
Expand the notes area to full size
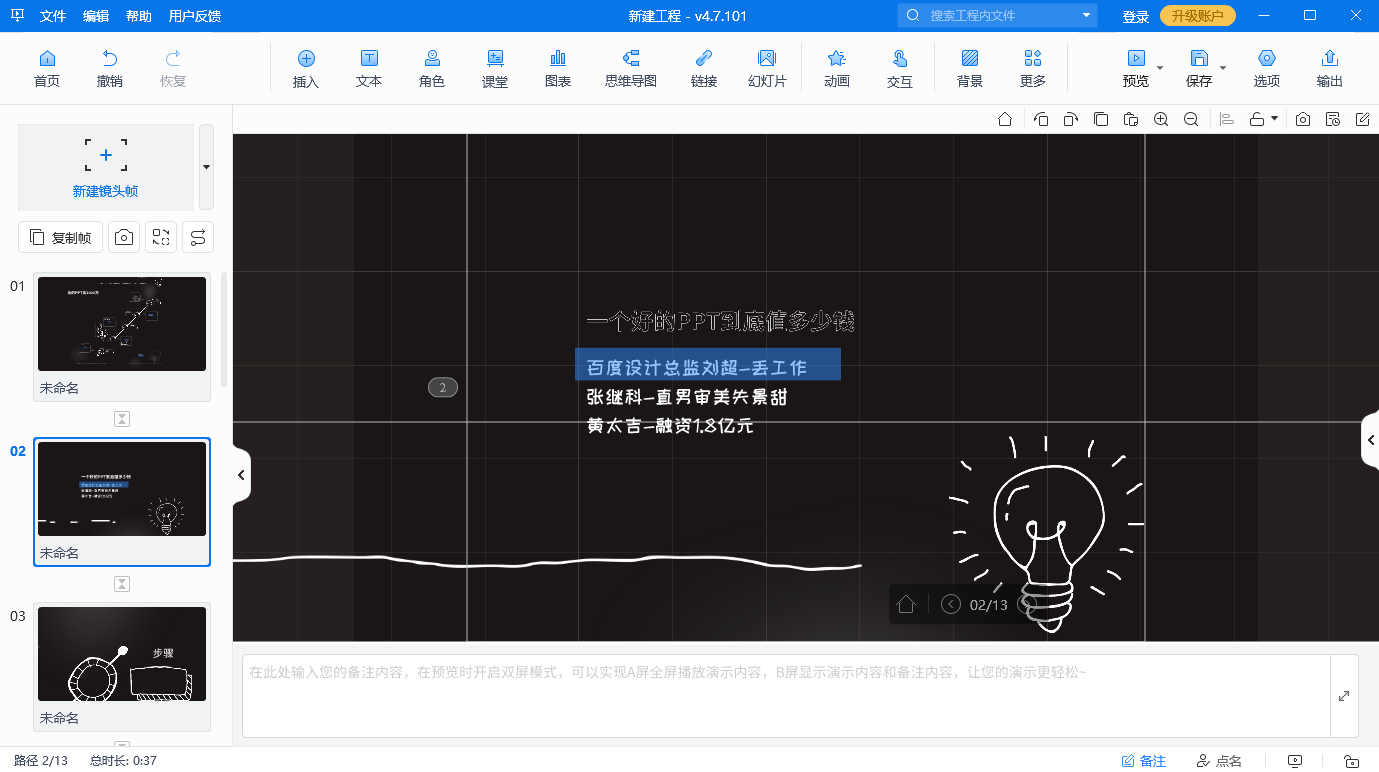coord(1344,696)
